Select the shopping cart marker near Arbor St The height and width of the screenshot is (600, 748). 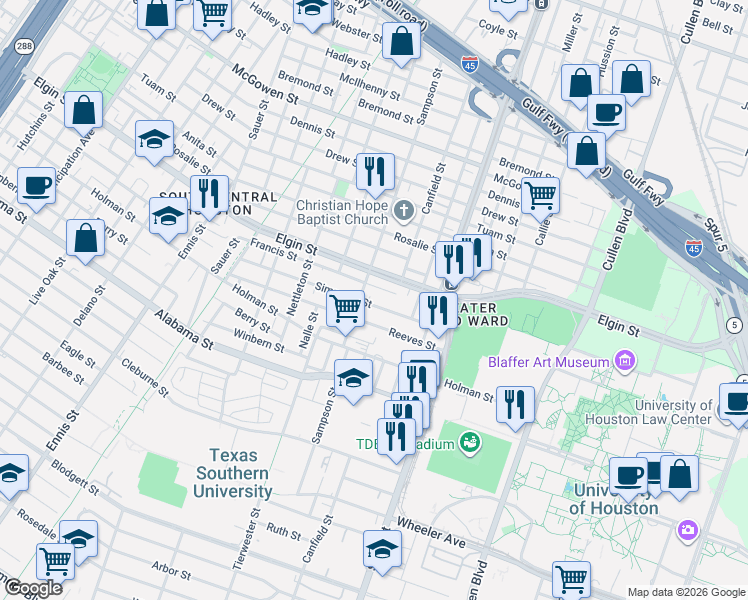55,565
